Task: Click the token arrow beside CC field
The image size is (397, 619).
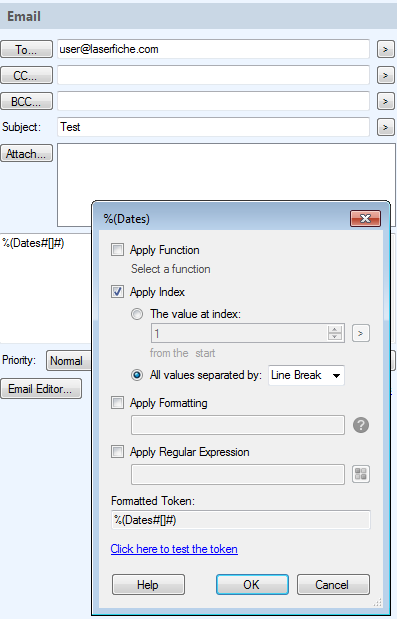Action: pyautogui.click(x=386, y=75)
